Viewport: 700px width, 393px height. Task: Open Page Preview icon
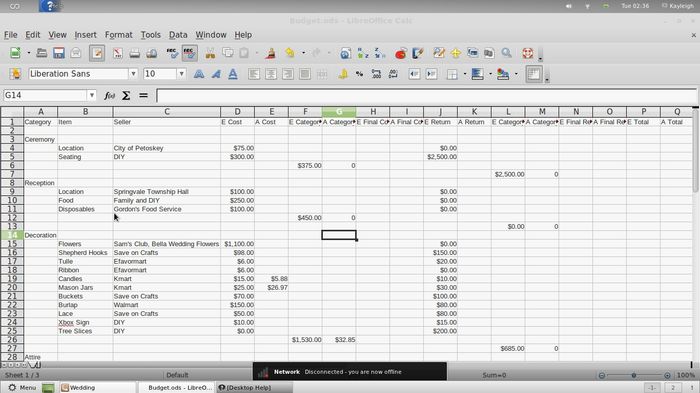pos(151,53)
